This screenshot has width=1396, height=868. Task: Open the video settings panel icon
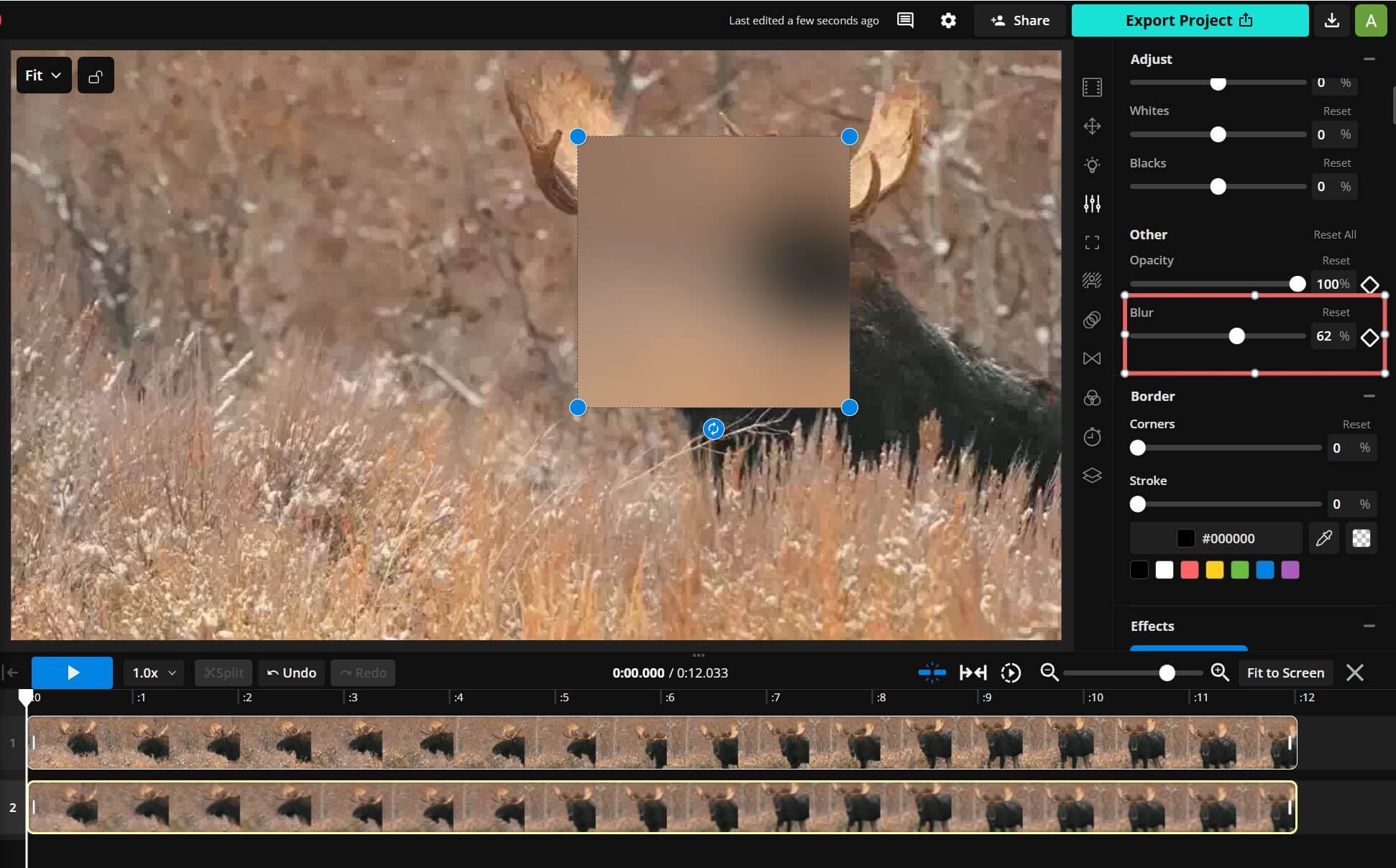pos(1092,87)
